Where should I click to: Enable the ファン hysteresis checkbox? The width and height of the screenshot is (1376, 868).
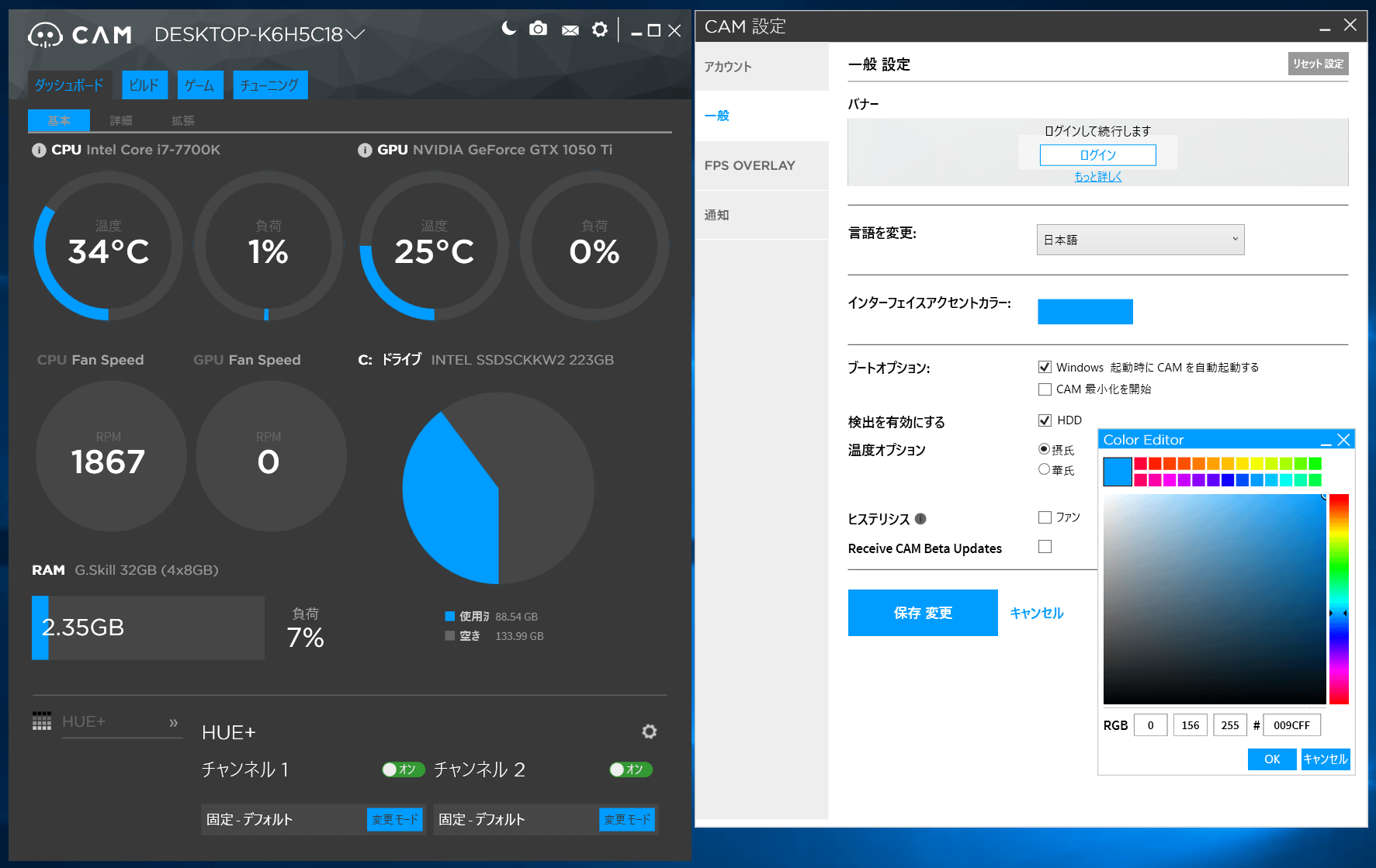pos(1045,517)
